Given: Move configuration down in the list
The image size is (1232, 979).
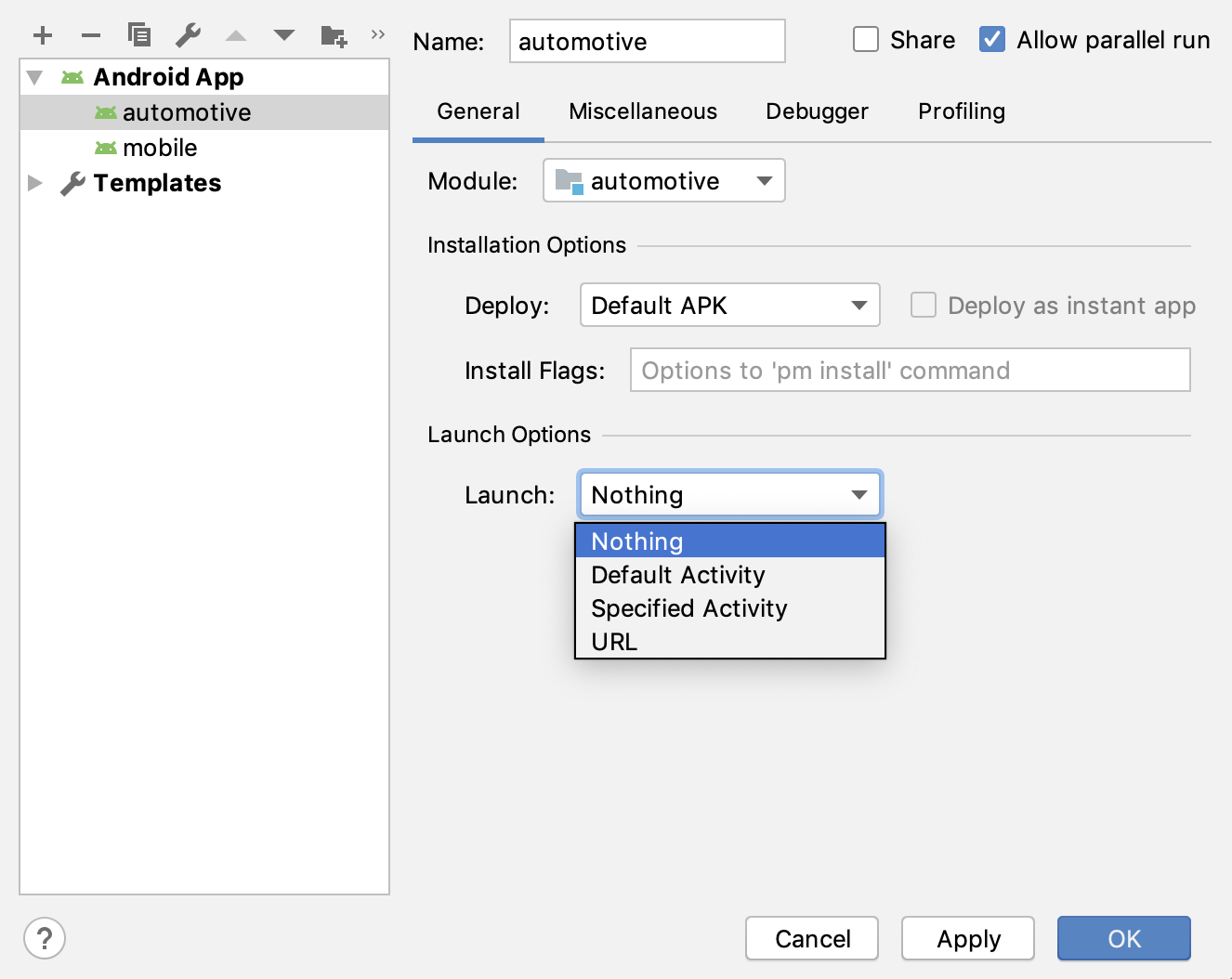Looking at the screenshot, I should tap(284, 35).
